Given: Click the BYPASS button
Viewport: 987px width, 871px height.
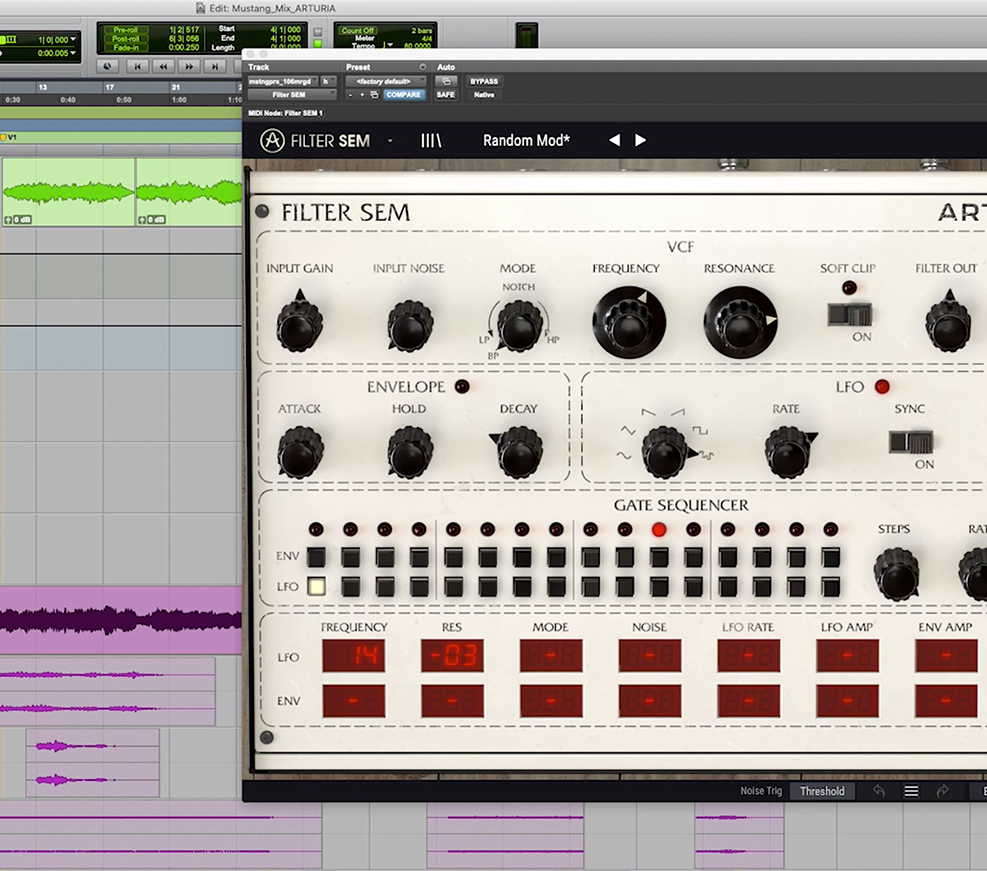Looking at the screenshot, I should point(484,81).
